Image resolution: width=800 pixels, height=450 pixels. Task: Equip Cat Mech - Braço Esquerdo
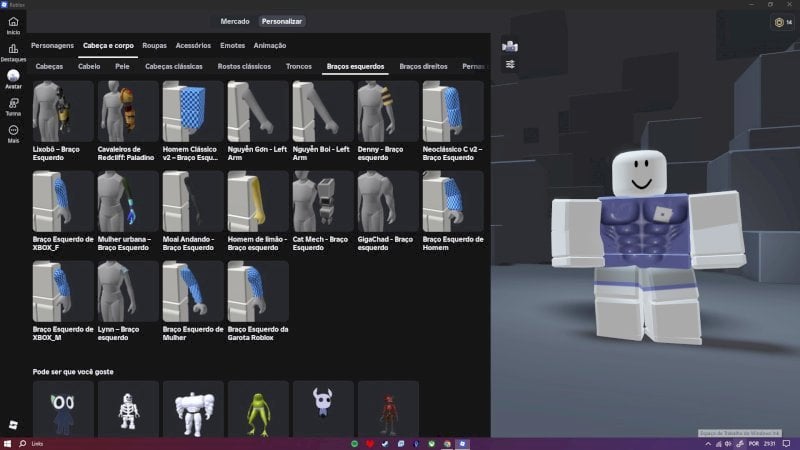coord(323,202)
